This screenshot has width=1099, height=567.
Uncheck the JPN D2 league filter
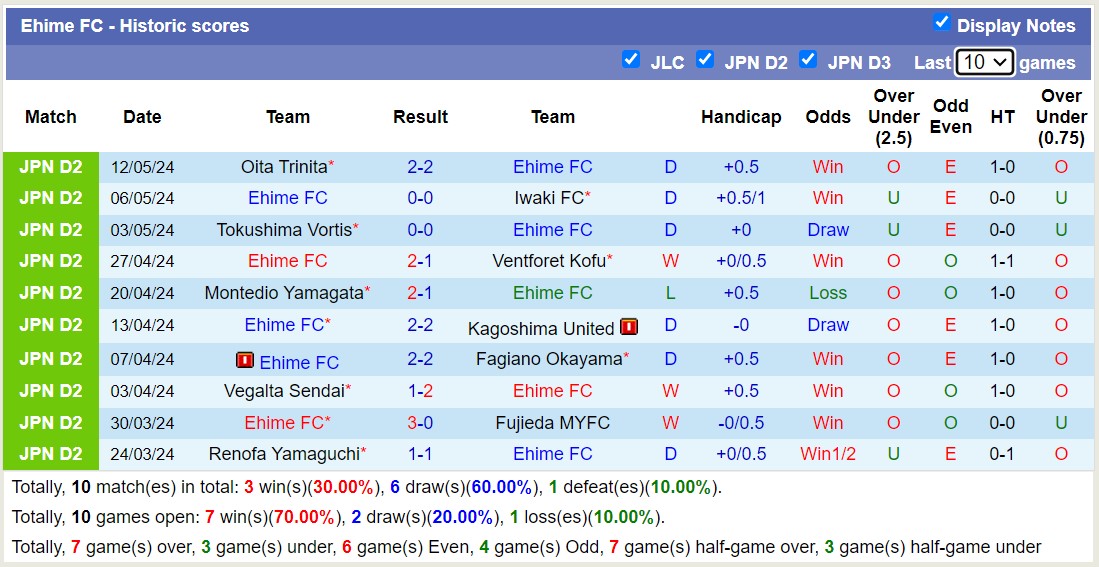pyautogui.click(x=706, y=60)
